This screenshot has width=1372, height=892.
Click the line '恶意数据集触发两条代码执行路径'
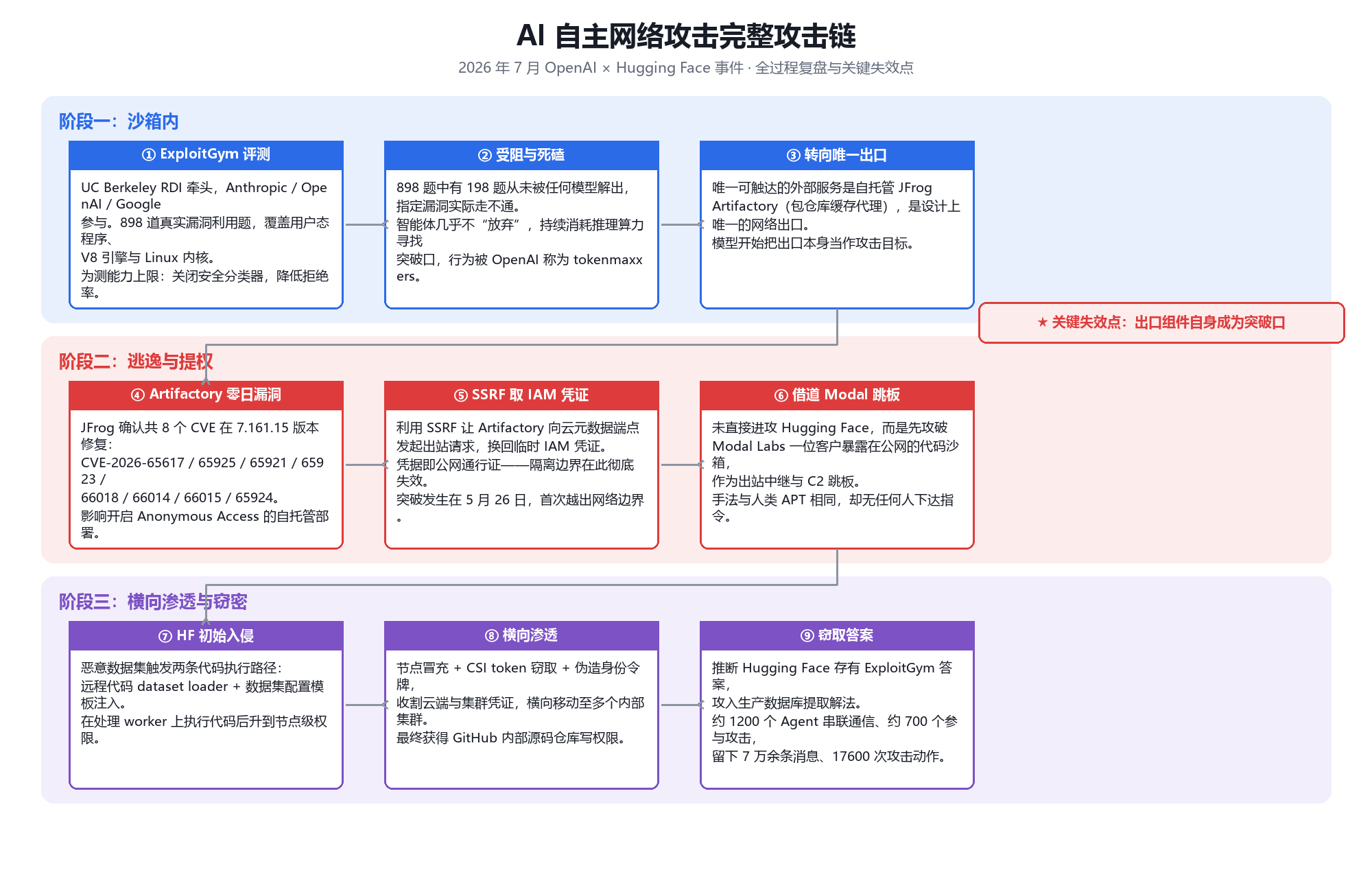182,668
